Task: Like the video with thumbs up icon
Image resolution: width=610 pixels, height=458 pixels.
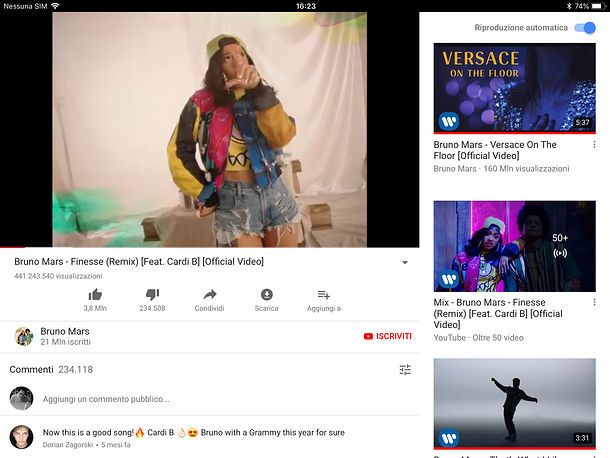Action: click(95, 295)
